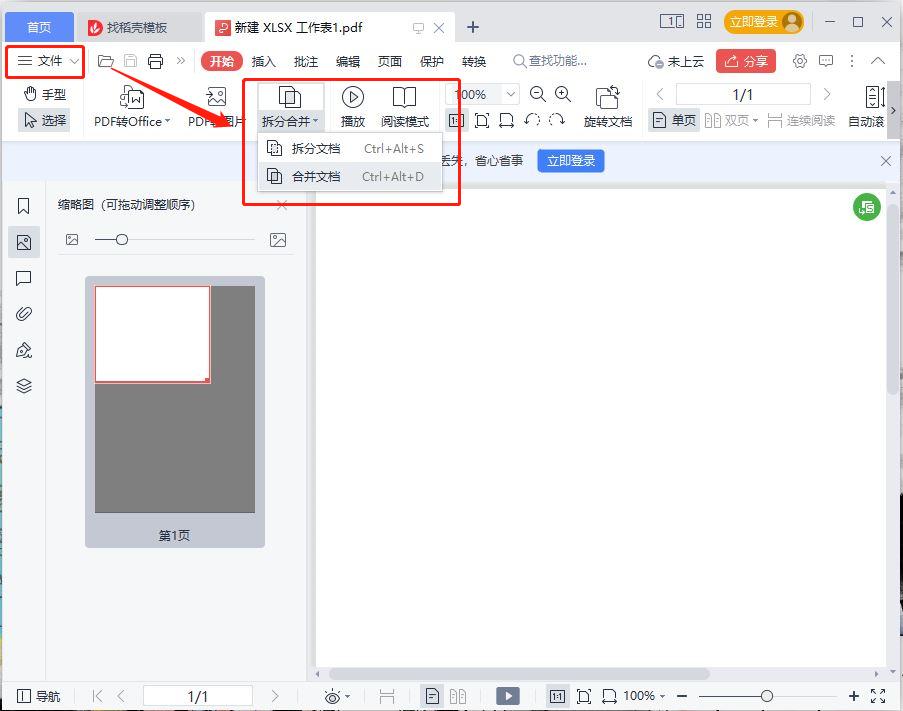This screenshot has height=711, width=903.
Task: Click the thumbnail size slider handle
Action: click(x=122, y=240)
